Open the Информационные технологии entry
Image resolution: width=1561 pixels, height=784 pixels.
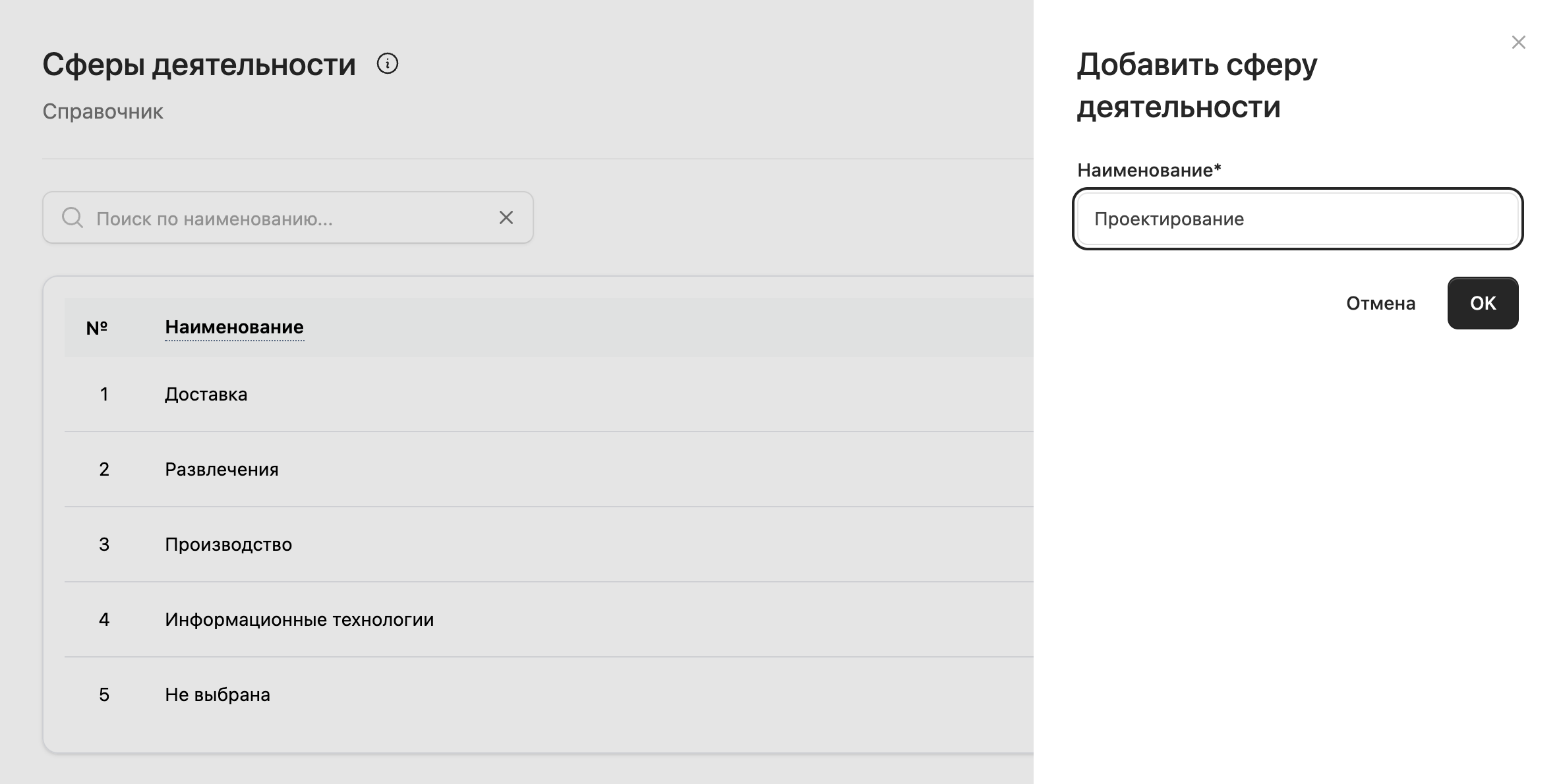click(299, 619)
